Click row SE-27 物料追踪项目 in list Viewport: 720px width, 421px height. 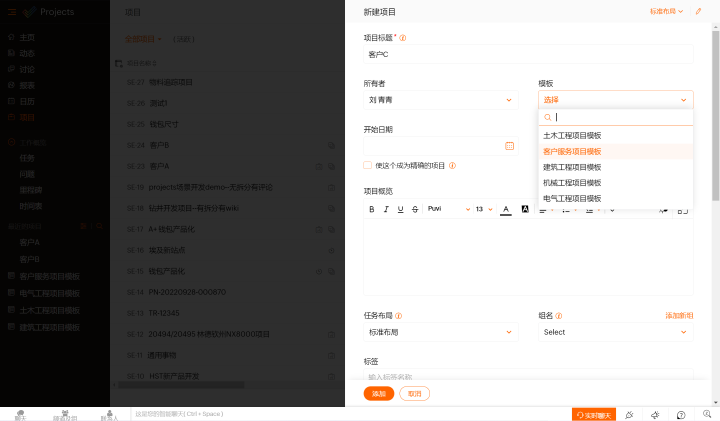[227, 83]
